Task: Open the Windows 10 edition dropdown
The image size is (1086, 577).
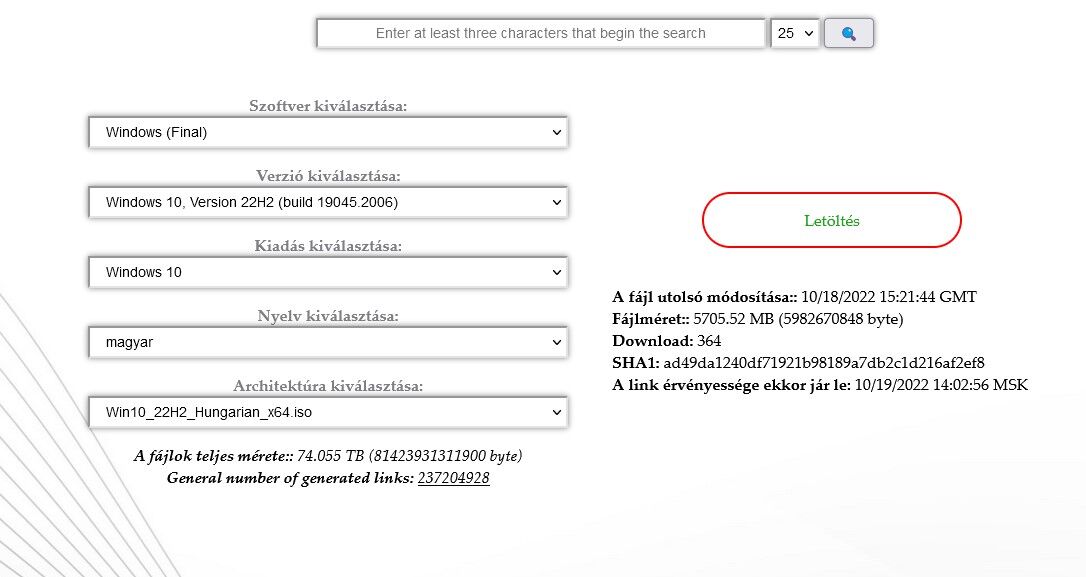Action: 328,272
